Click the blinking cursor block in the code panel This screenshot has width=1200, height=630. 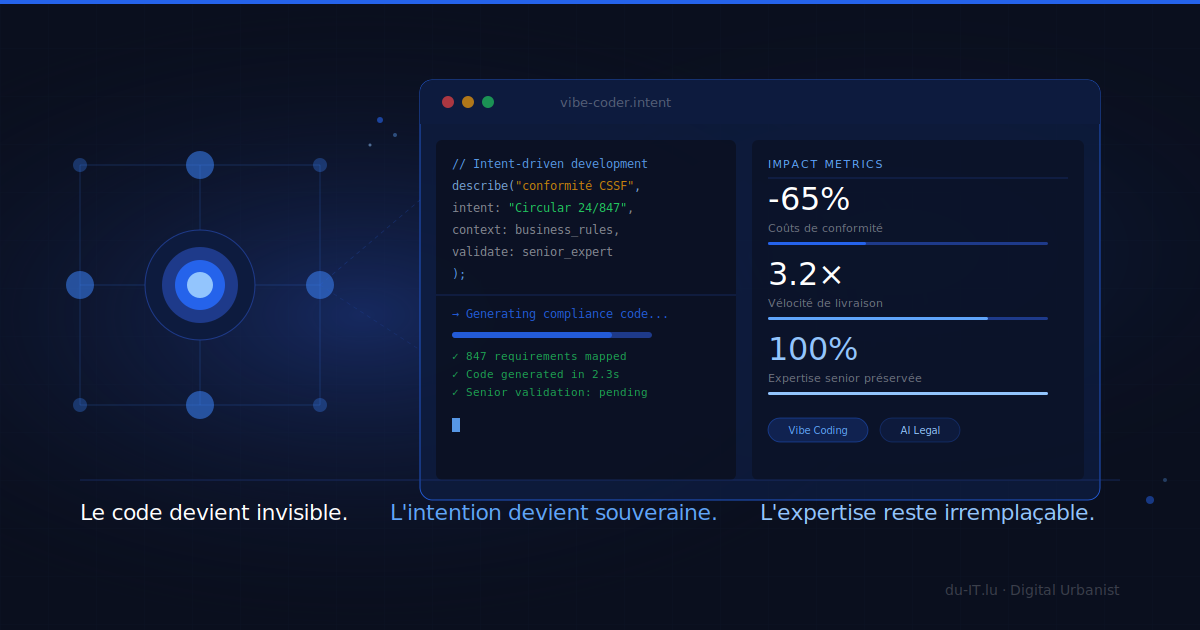pos(456,424)
